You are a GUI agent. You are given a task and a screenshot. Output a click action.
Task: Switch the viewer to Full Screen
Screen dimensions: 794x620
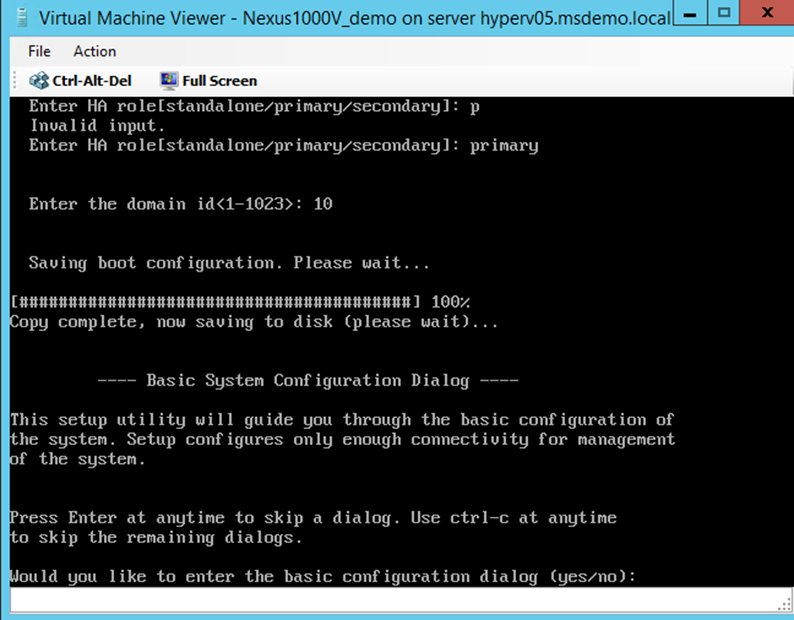pyautogui.click(x=208, y=81)
